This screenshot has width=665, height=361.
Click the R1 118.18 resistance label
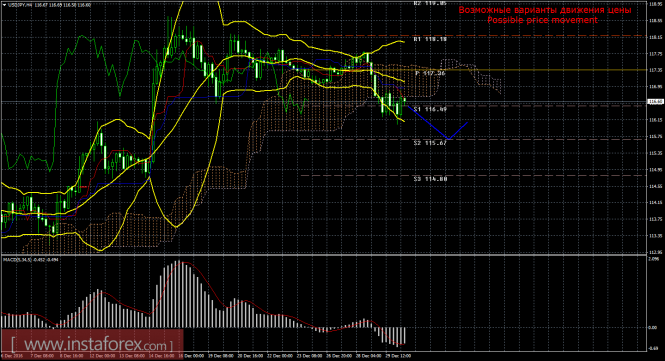430,39
